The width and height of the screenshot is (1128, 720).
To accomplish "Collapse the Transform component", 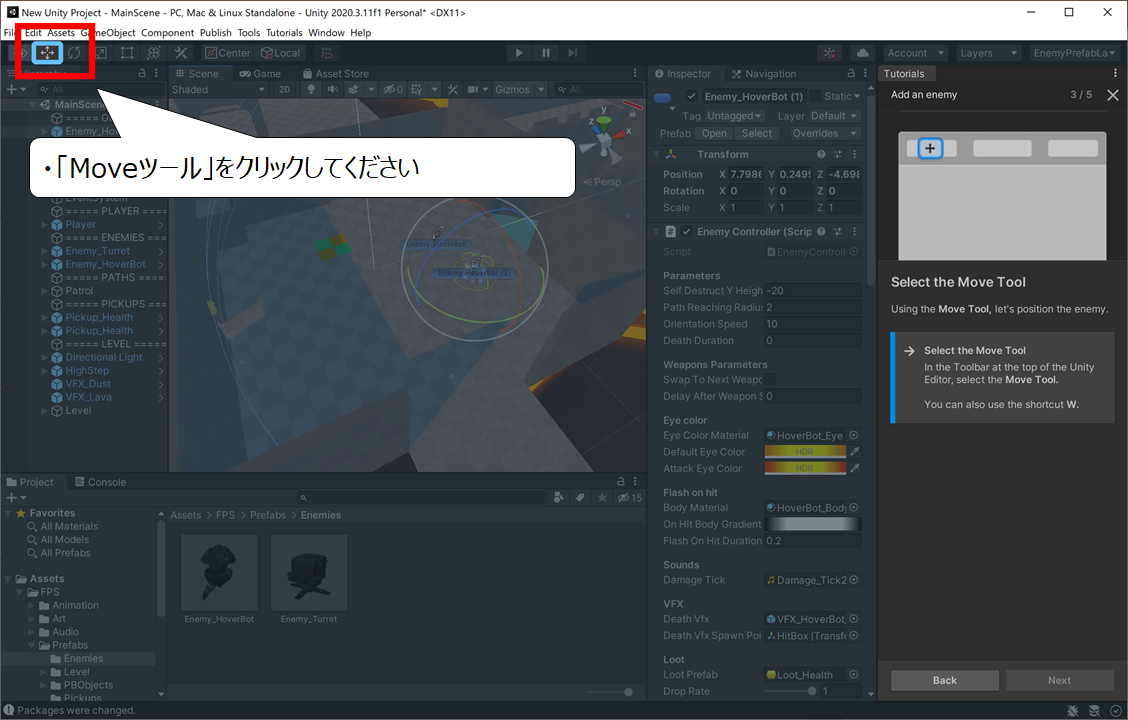I will tap(656, 154).
